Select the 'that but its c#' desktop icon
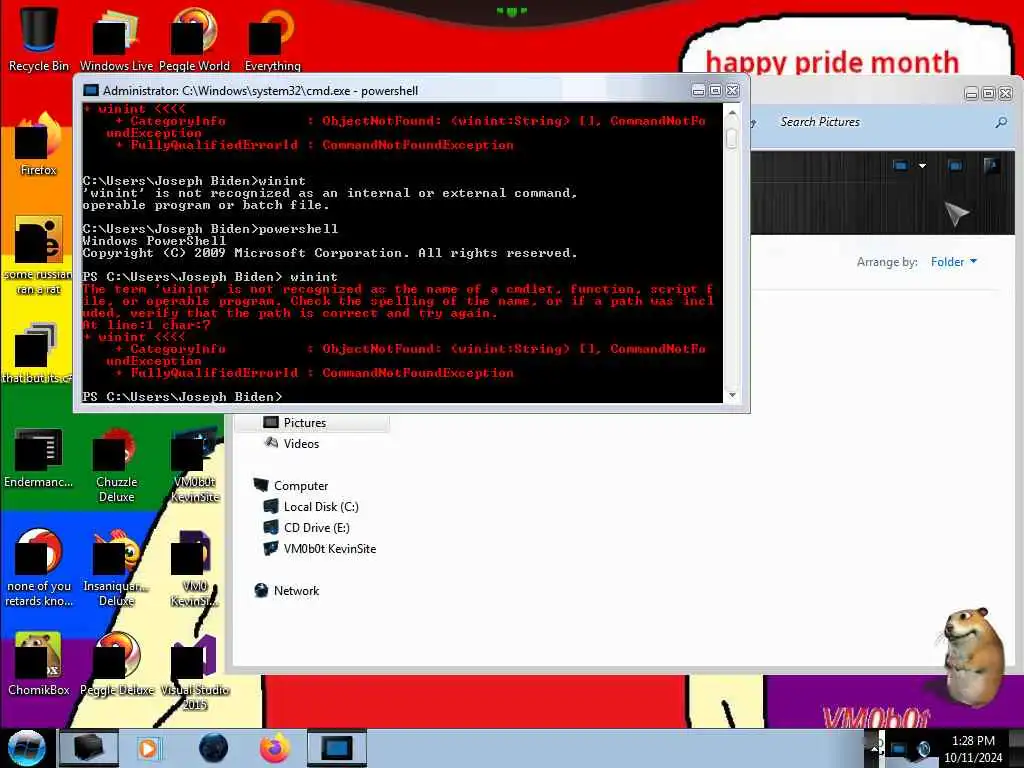The image size is (1024, 768). point(36,353)
